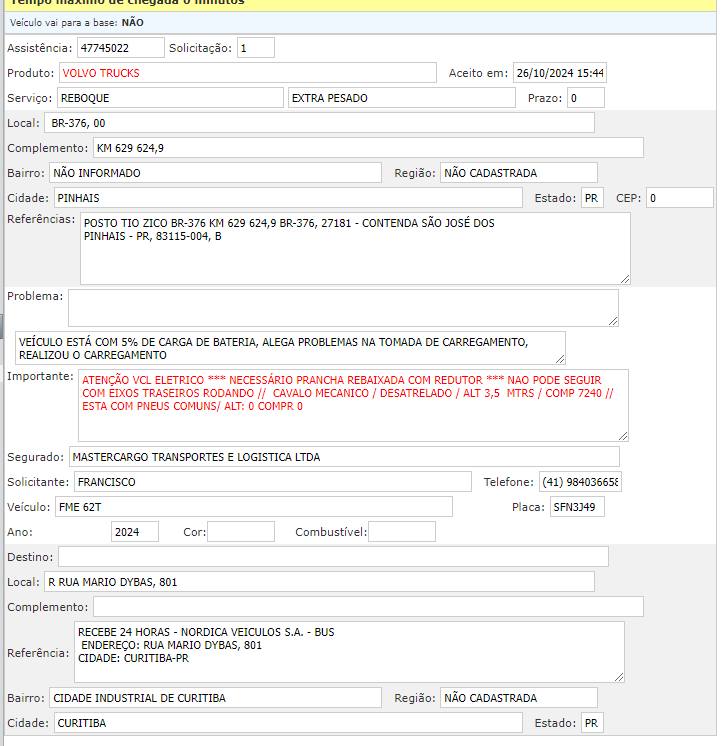Image resolution: width=722 pixels, height=746 pixels.
Task: Click the Referências text area POSTO TIO ZICO
Action: click(x=355, y=249)
